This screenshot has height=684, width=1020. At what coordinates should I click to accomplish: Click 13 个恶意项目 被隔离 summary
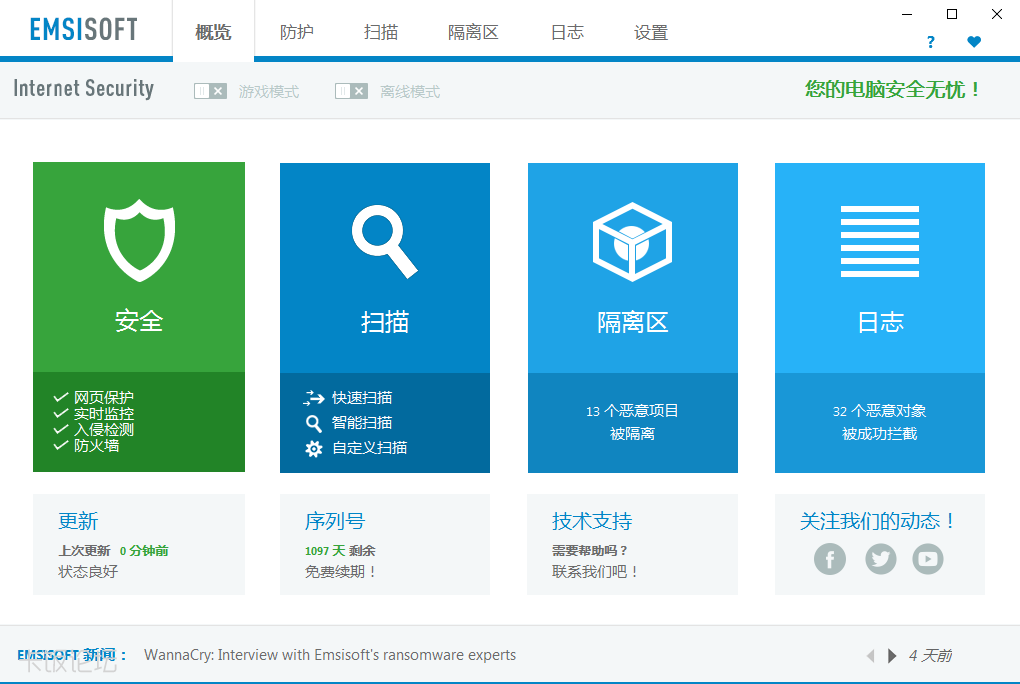coord(632,422)
